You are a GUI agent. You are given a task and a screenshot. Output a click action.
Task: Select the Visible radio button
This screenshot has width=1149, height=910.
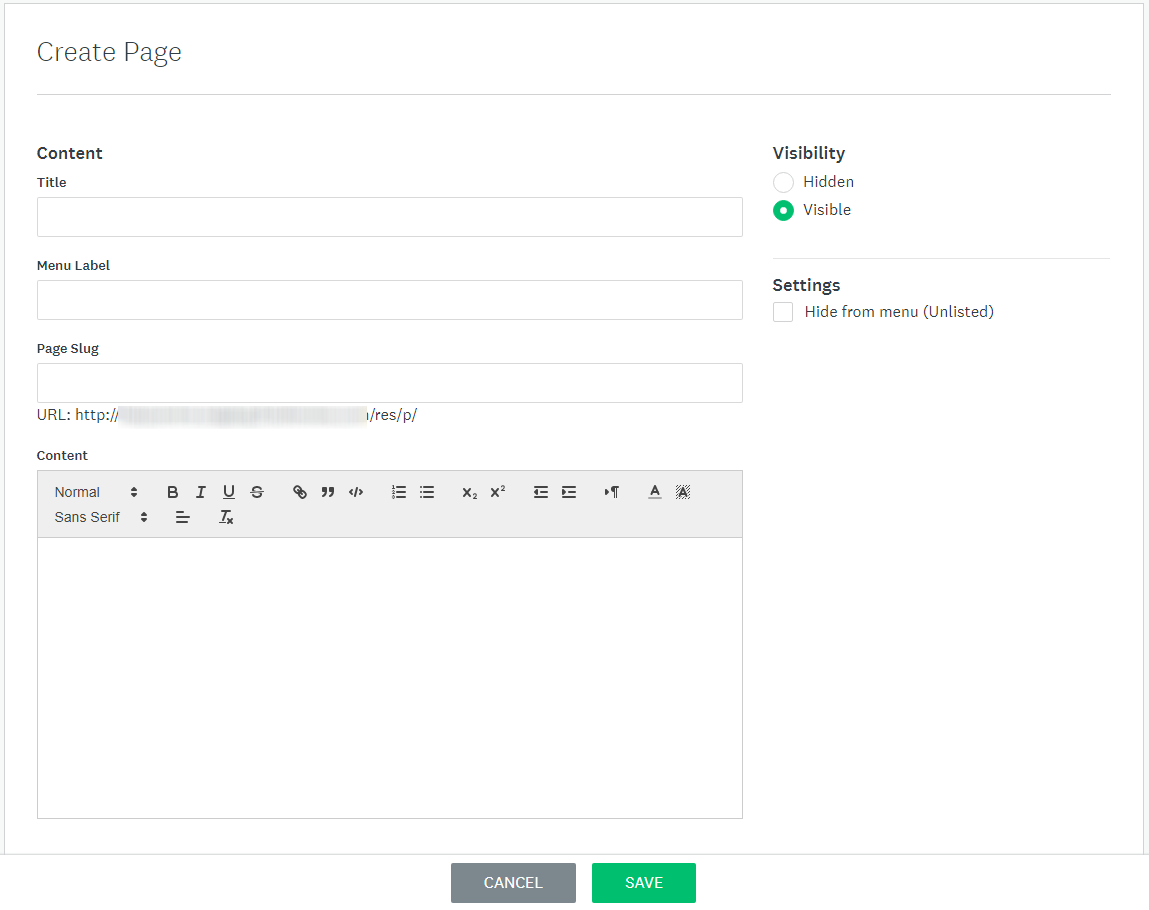[x=783, y=210]
